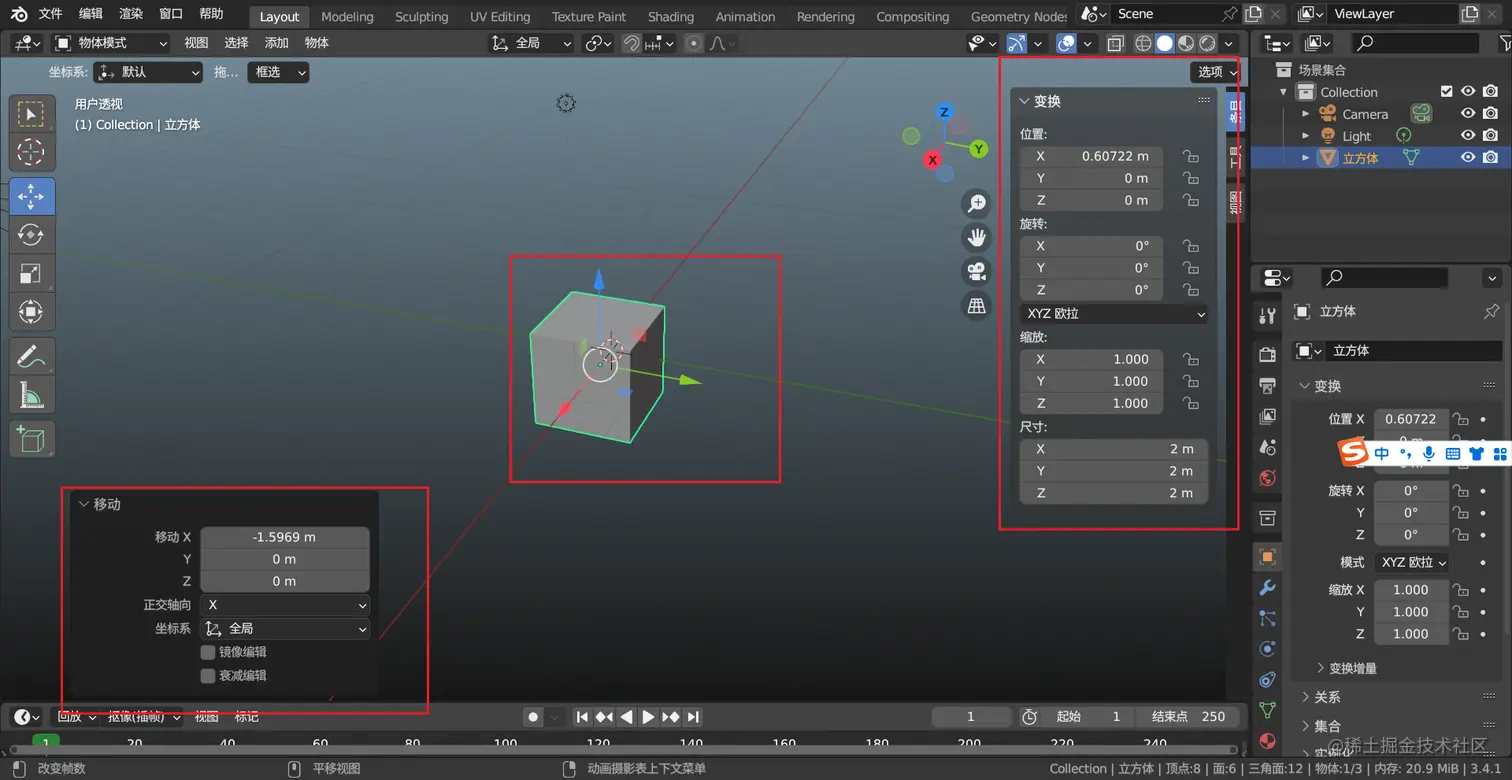Switch to the Modeling workspace tab

tap(347, 16)
